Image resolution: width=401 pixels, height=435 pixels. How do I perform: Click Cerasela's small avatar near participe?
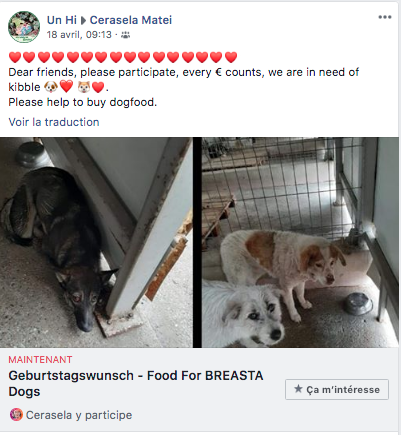coord(16,415)
